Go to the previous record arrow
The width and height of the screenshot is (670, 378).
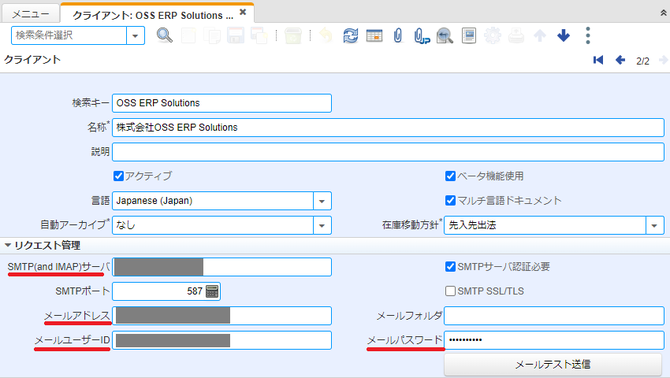click(620, 60)
